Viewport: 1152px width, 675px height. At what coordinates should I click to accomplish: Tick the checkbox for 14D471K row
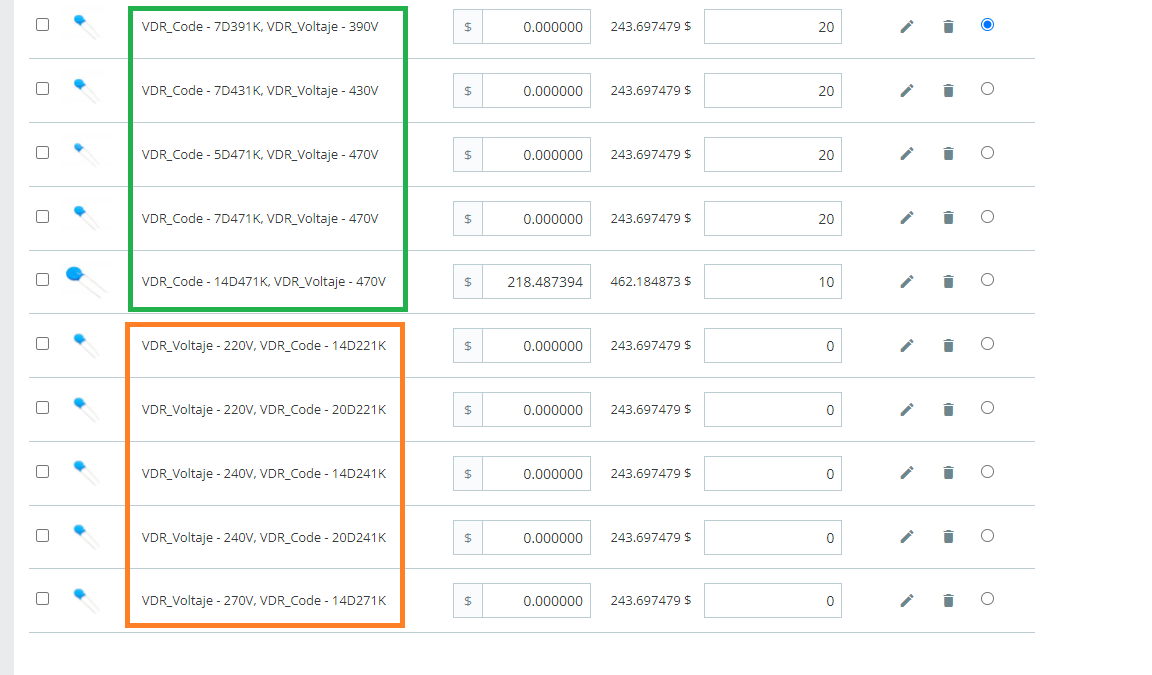click(43, 279)
